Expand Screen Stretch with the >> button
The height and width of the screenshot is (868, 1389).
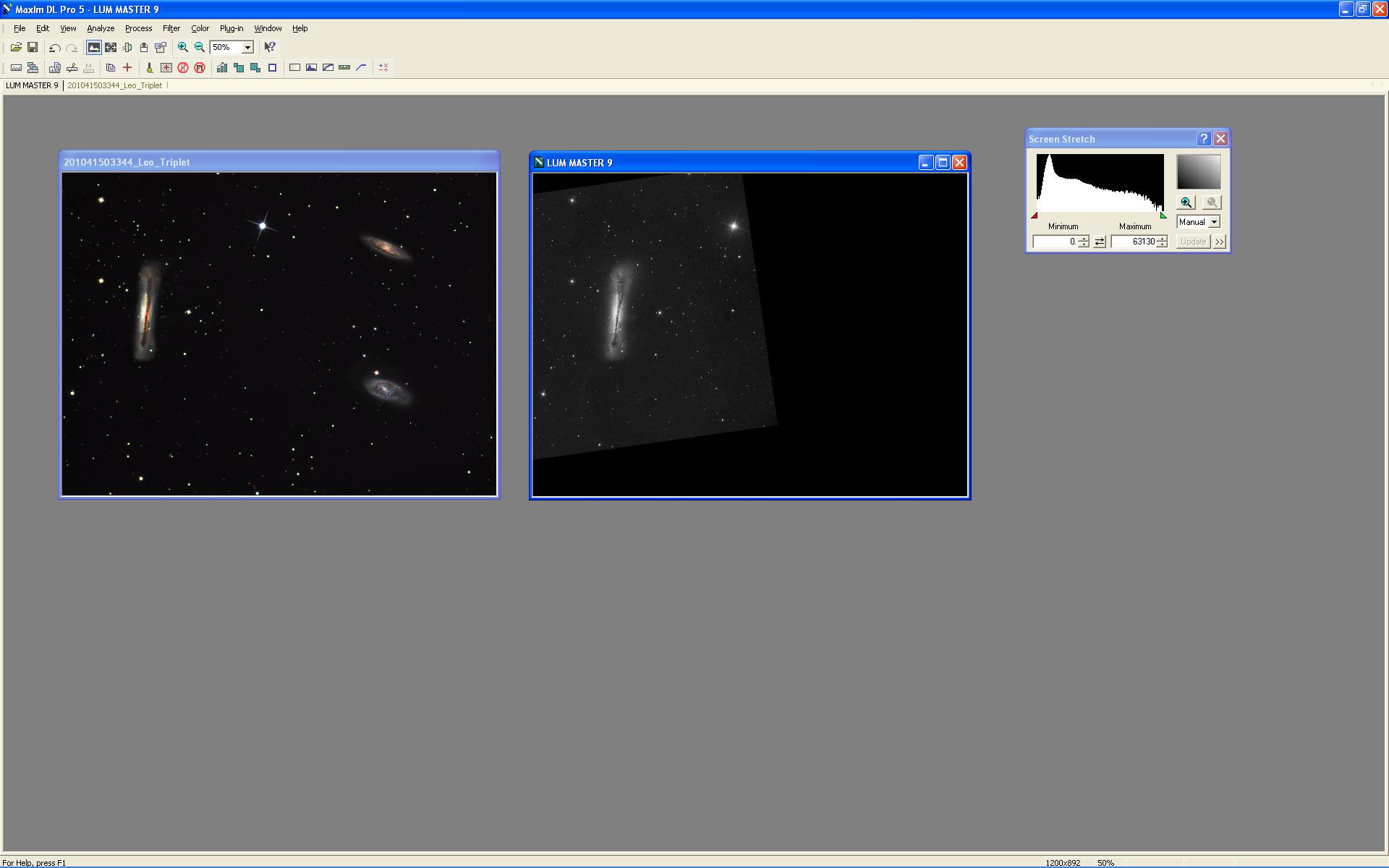1220,242
